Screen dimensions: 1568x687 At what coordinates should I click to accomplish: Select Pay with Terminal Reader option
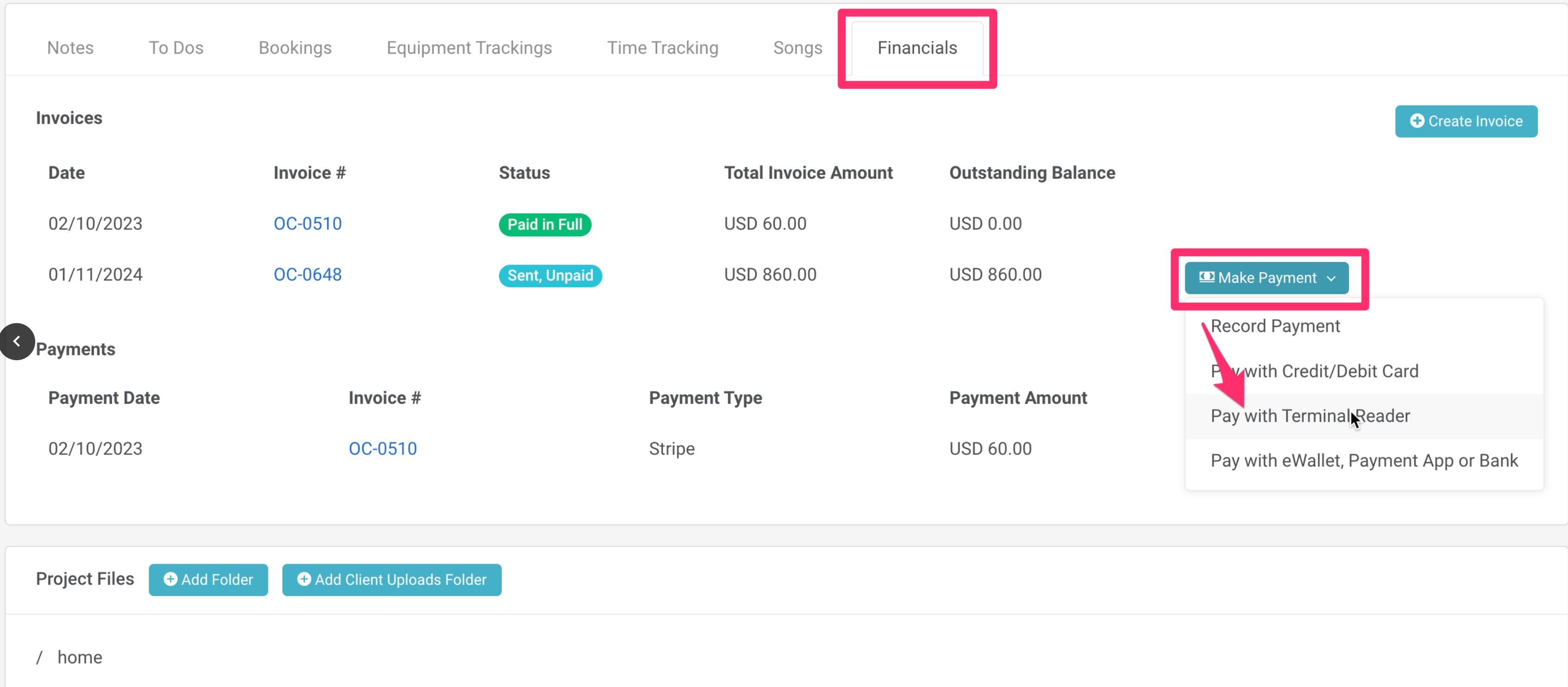pyautogui.click(x=1309, y=416)
